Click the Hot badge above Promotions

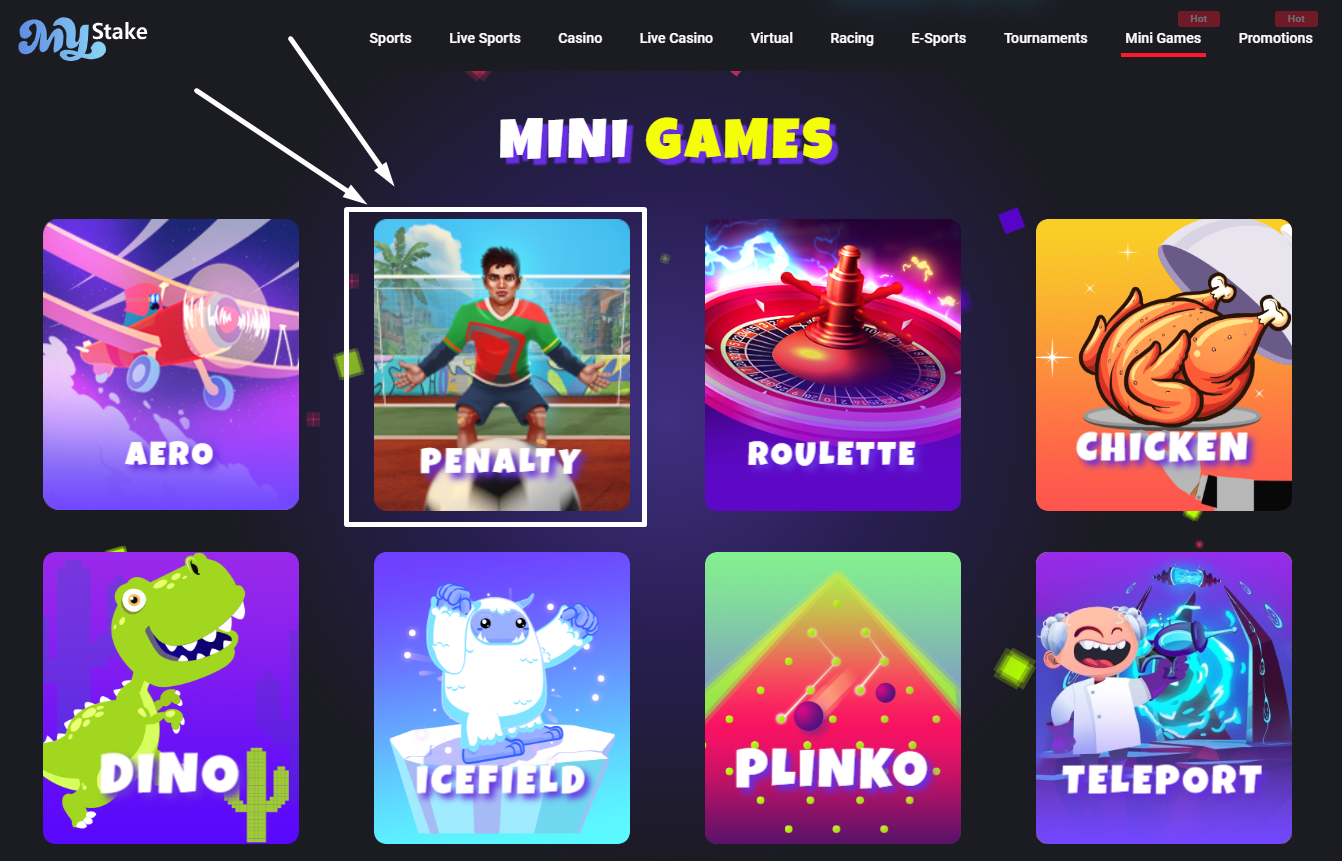[x=1296, y=19]
